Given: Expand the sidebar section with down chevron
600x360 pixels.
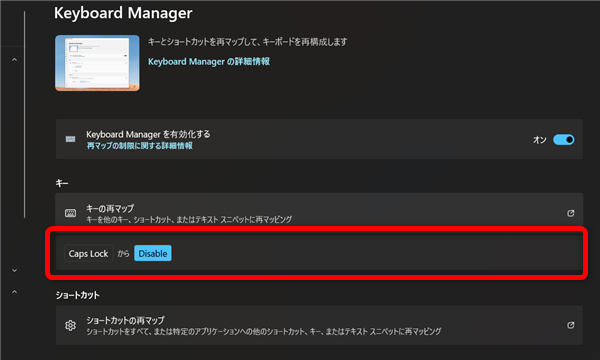Looking at the screenshot, I should 15,270.
